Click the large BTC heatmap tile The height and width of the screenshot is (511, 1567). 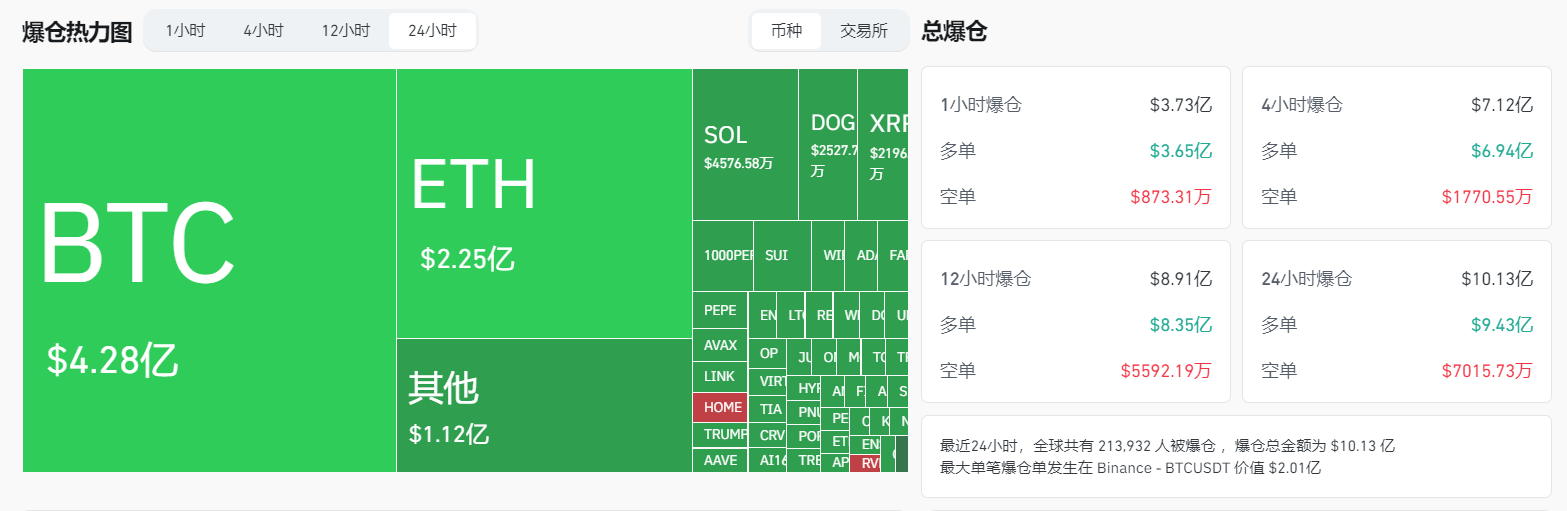pyautogui.click(x=209, y=270)
